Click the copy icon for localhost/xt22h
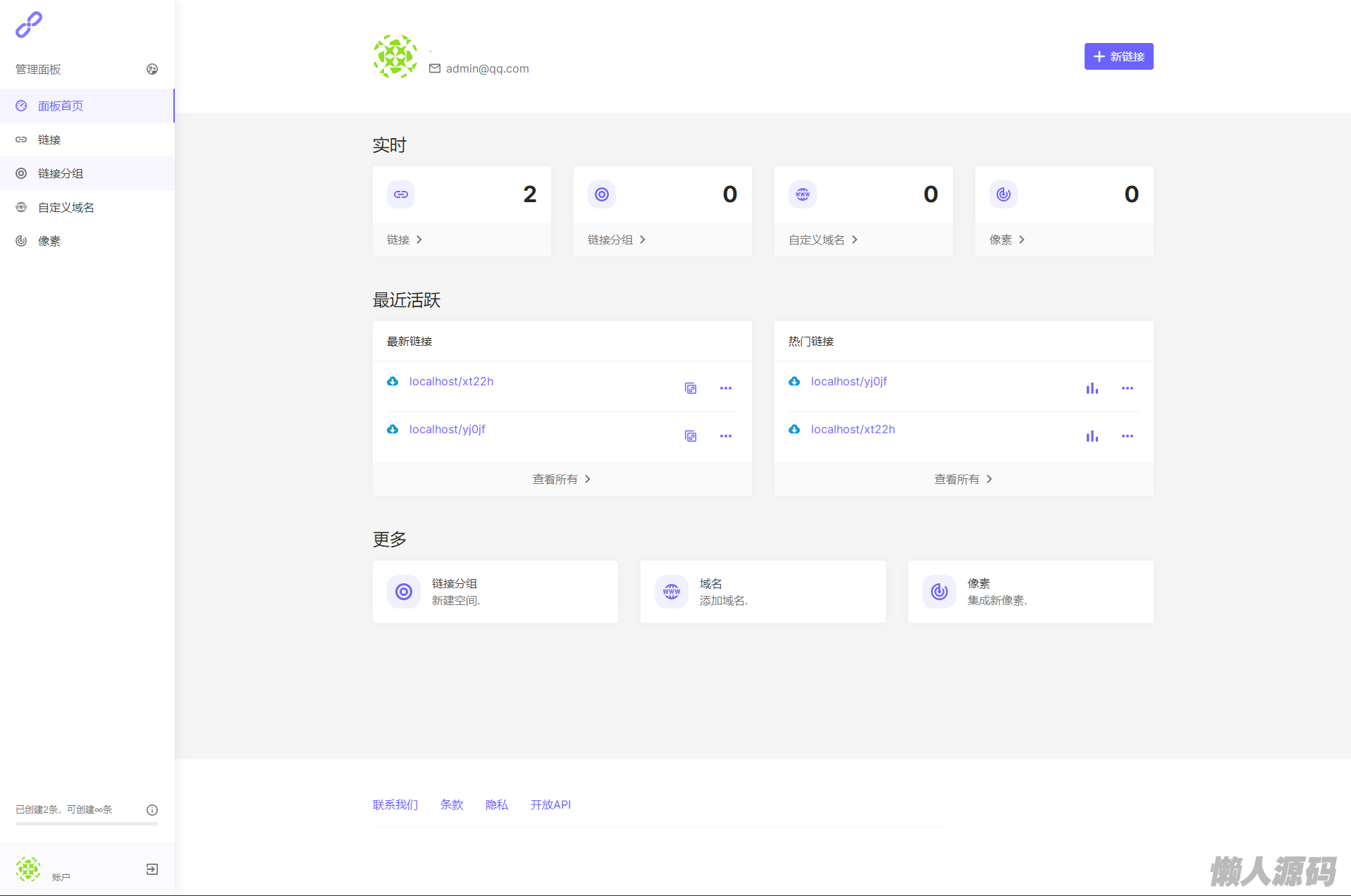The height and width of the screenshot is (896, 1351). [x=691, y=388]
